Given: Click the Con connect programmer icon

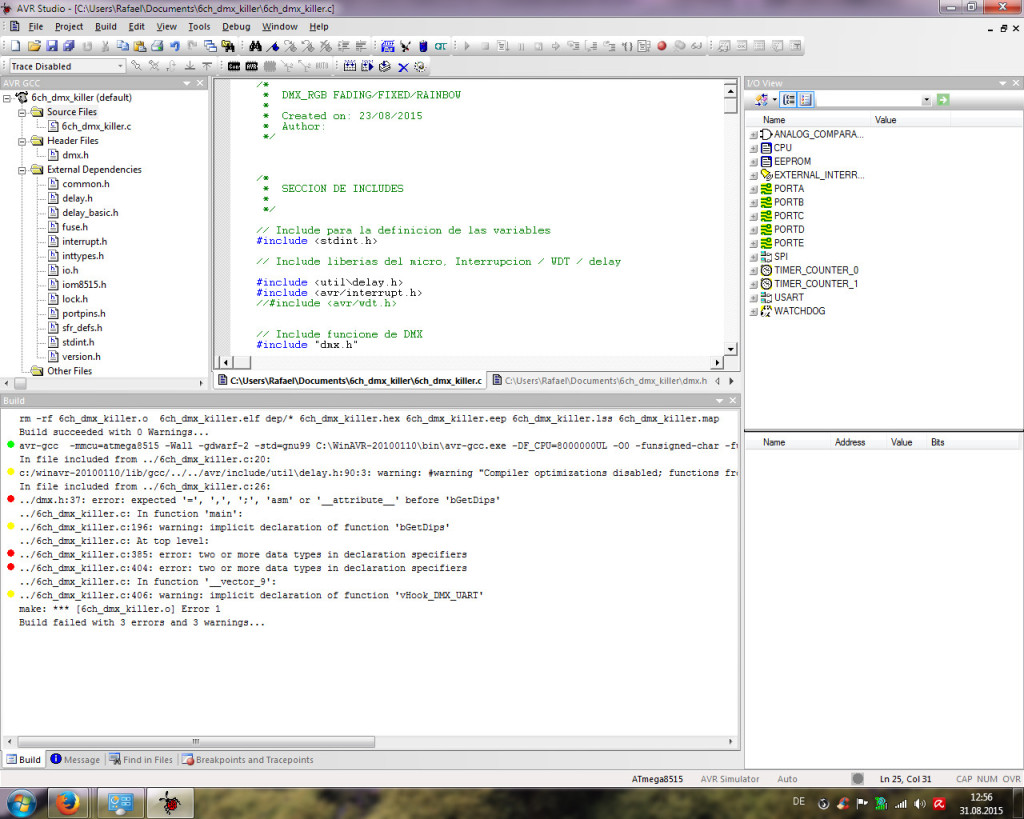Looking at the screenshot, I should point(234,66).
